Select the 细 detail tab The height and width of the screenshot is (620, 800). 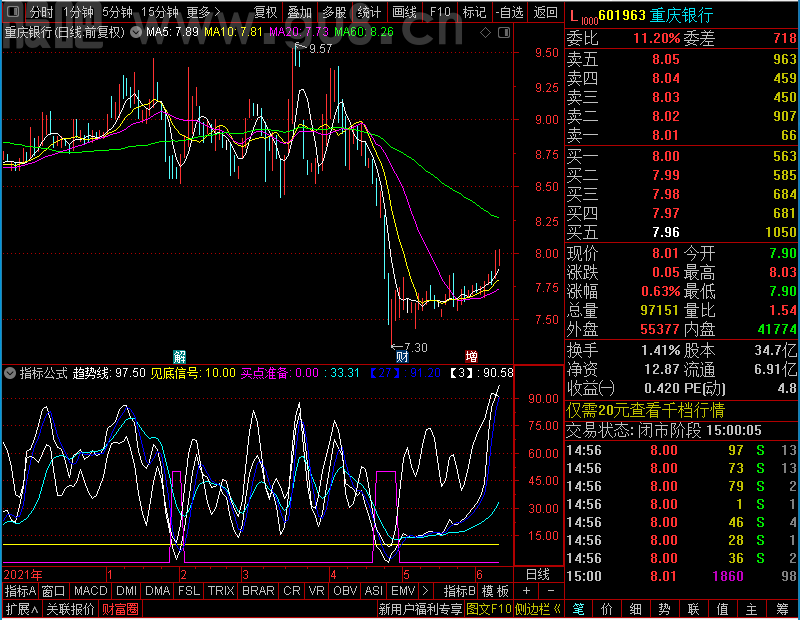(635, 609)
